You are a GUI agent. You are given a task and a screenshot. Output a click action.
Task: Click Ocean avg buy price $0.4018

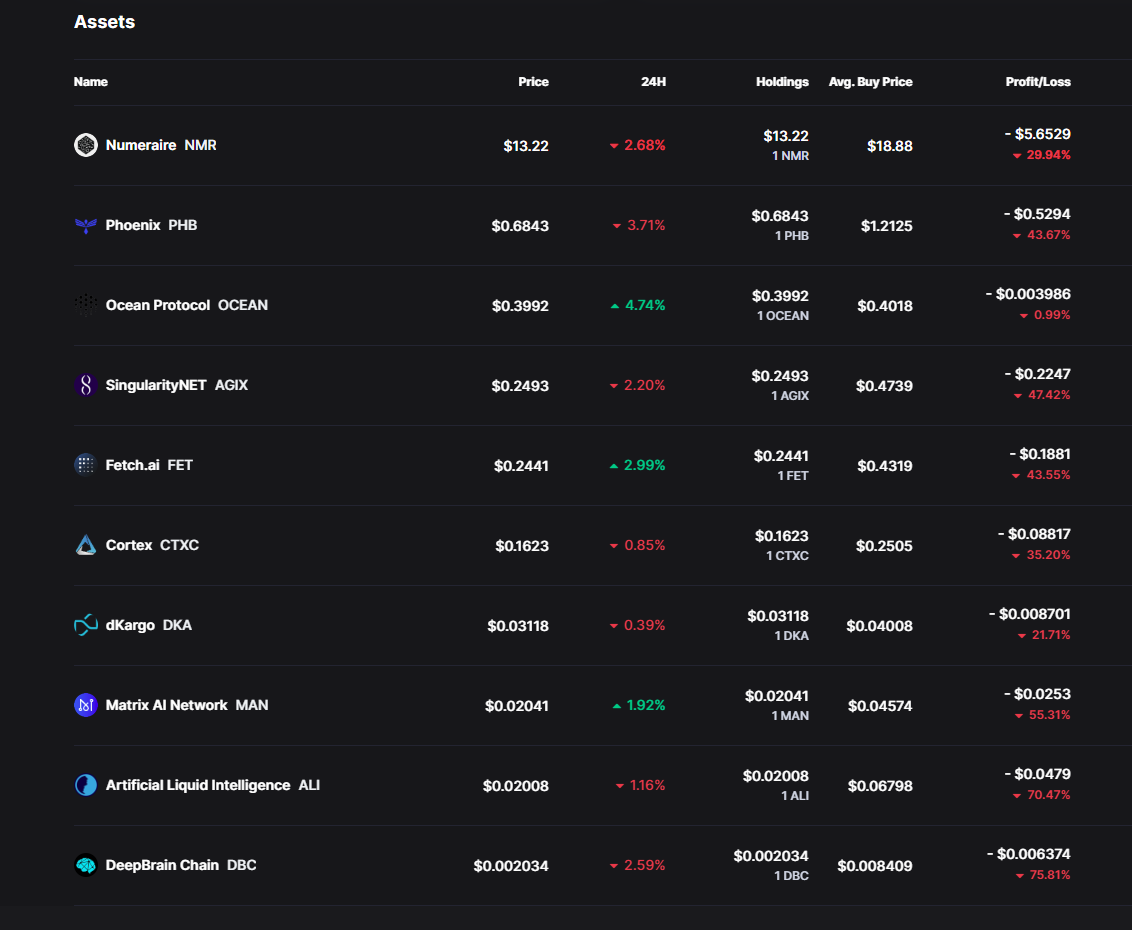[885, 306]
